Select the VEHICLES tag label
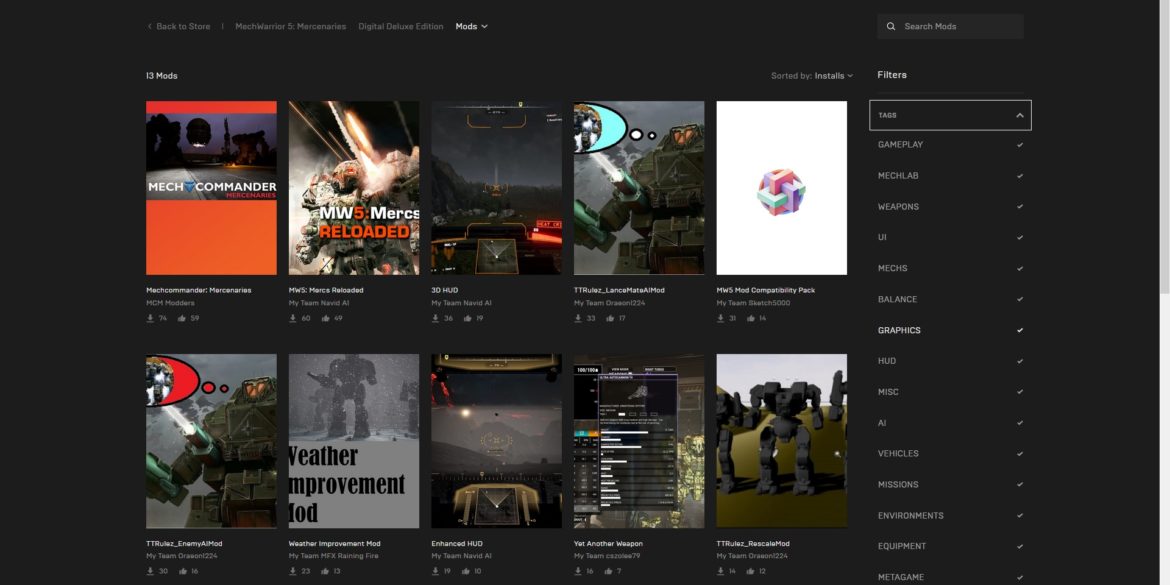 coord(898,454)
